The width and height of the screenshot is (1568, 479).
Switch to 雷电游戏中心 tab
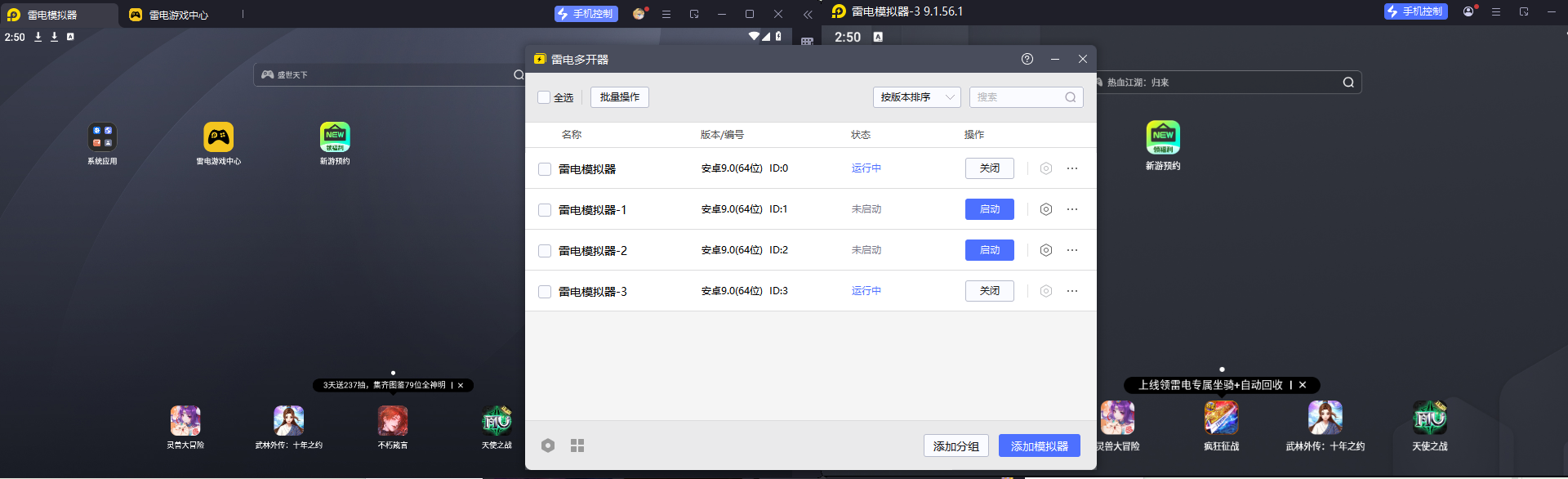pos(178,15)
